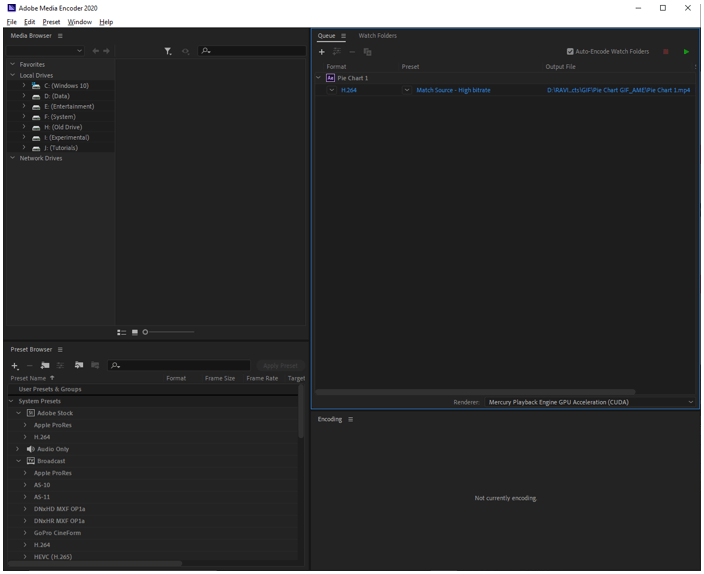Viewport: 704px width, 574px height.
Task: Open the Media Browser panel menu icon
Action: coord(60,36)
